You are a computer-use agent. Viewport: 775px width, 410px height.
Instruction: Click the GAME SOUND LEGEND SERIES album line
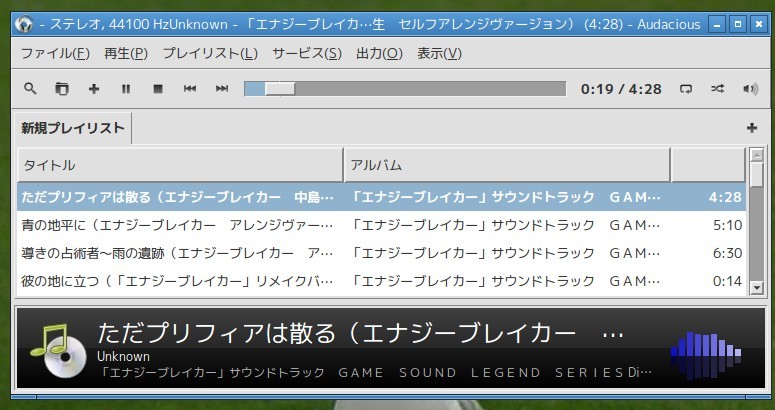[x=375, y=372]
